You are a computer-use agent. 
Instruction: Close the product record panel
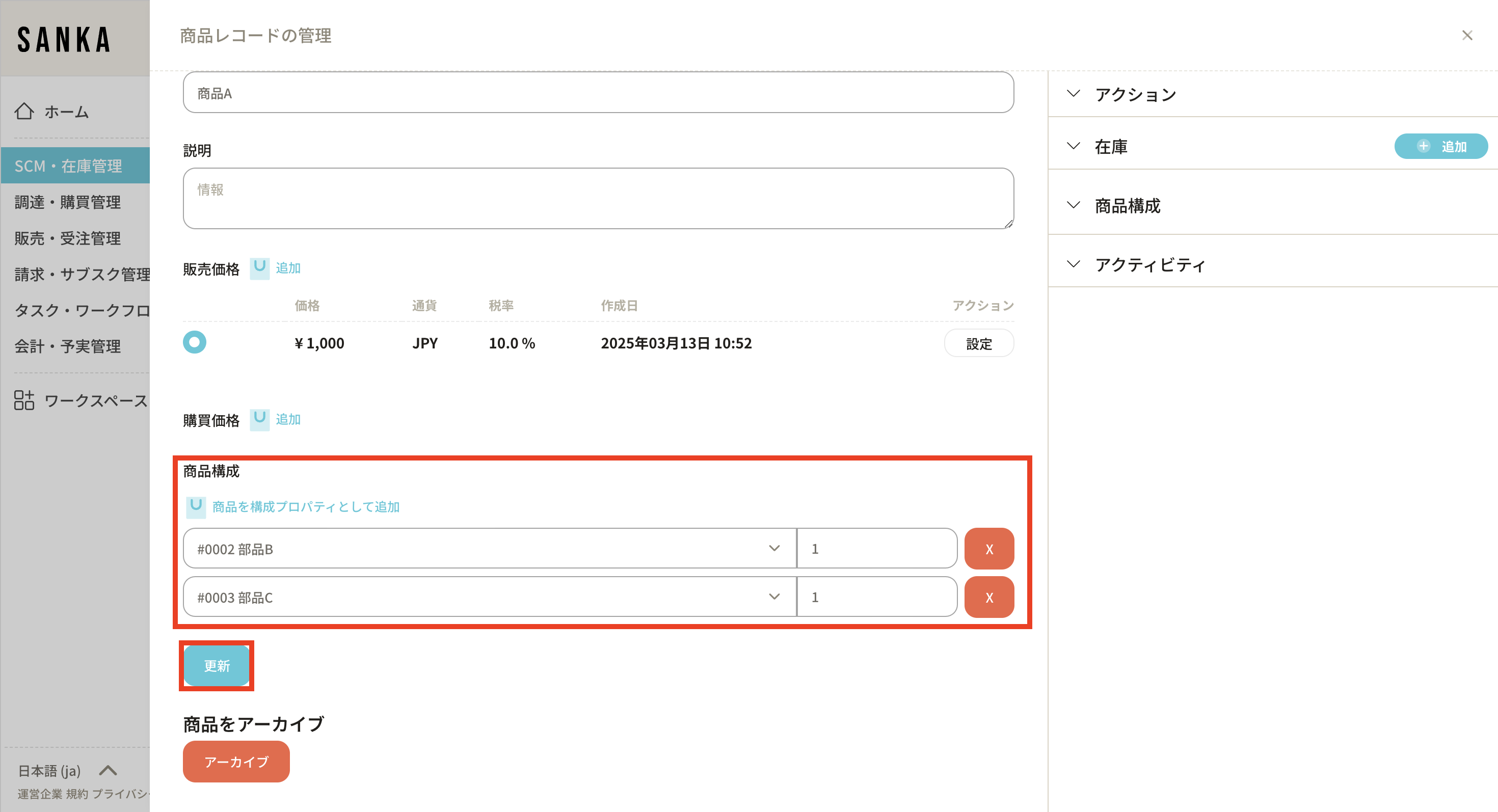click(1466, 36)
